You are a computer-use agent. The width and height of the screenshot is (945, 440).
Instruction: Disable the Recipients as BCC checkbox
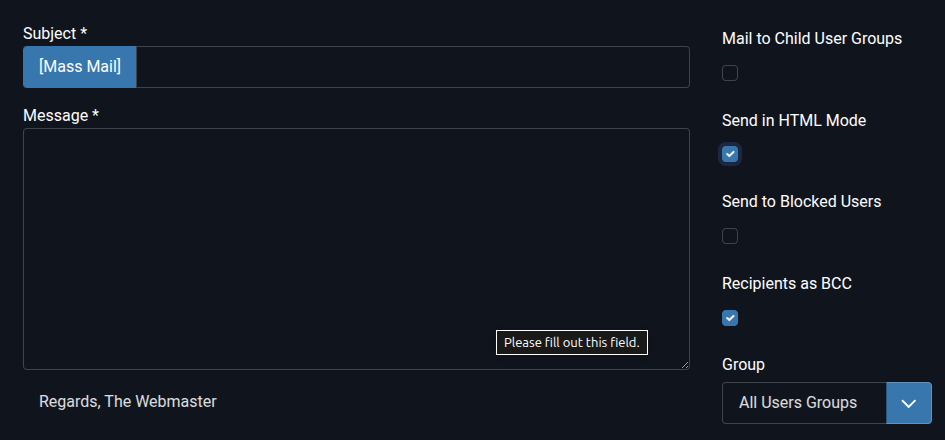coord(730,318)
